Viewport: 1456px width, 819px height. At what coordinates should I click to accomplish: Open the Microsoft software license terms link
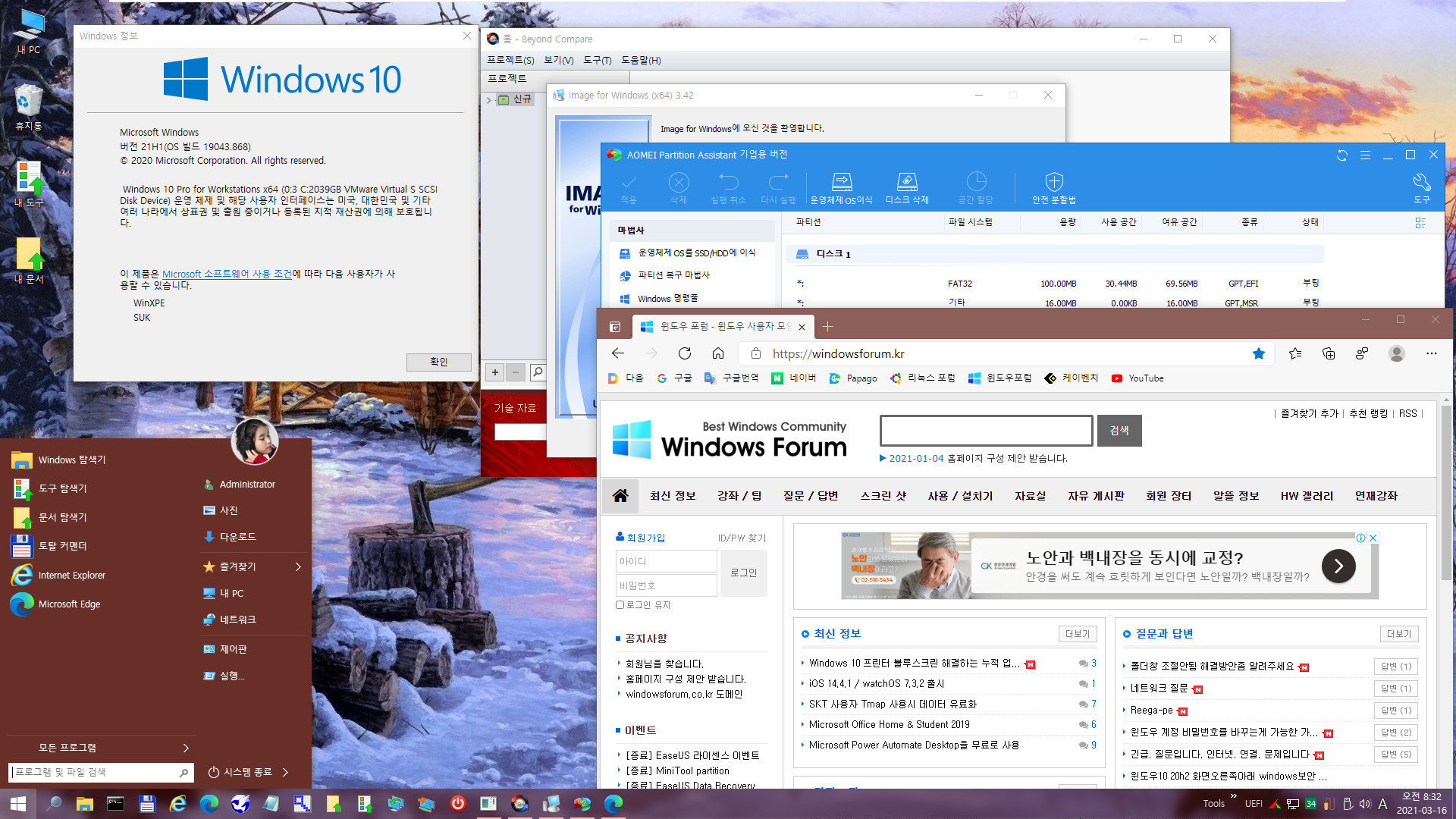tap(227, 274)
